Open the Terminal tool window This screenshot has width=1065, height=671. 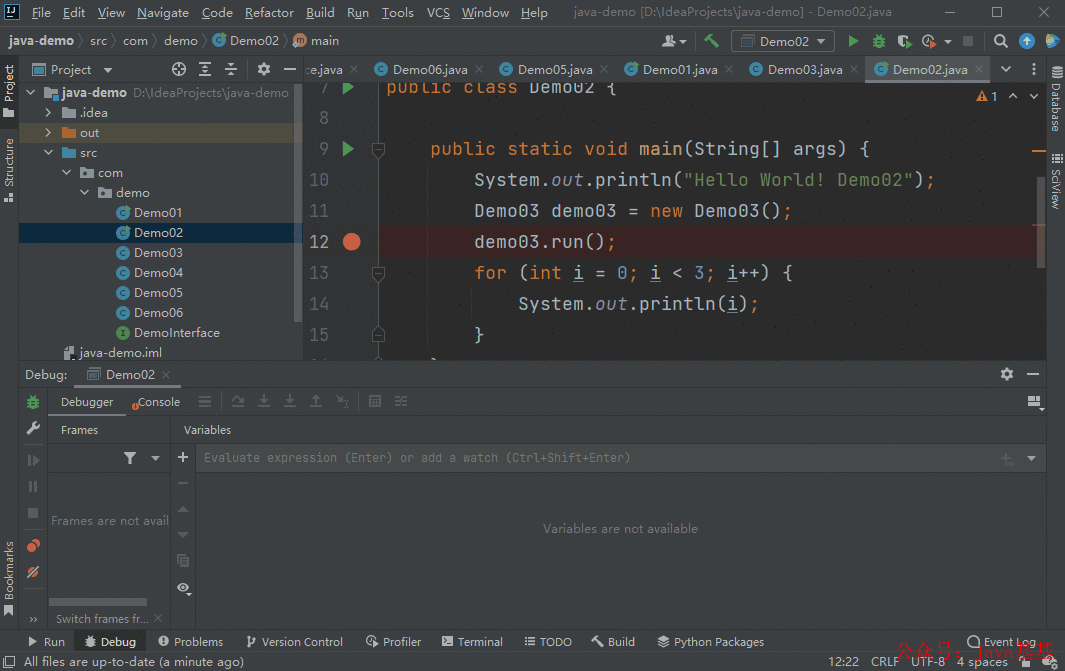472,642
